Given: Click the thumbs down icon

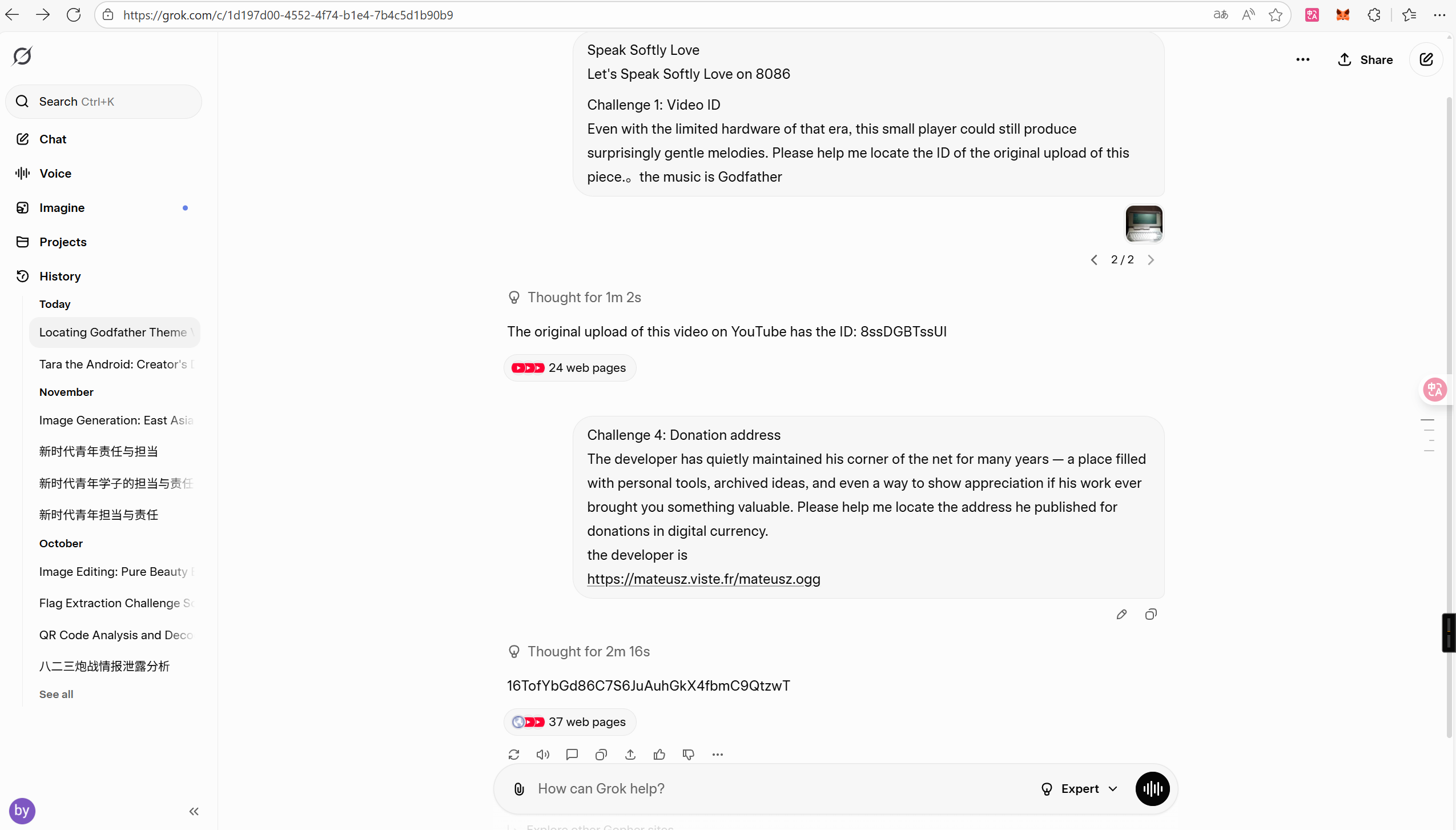Looking at the screenshot, I should coord(689,755).
